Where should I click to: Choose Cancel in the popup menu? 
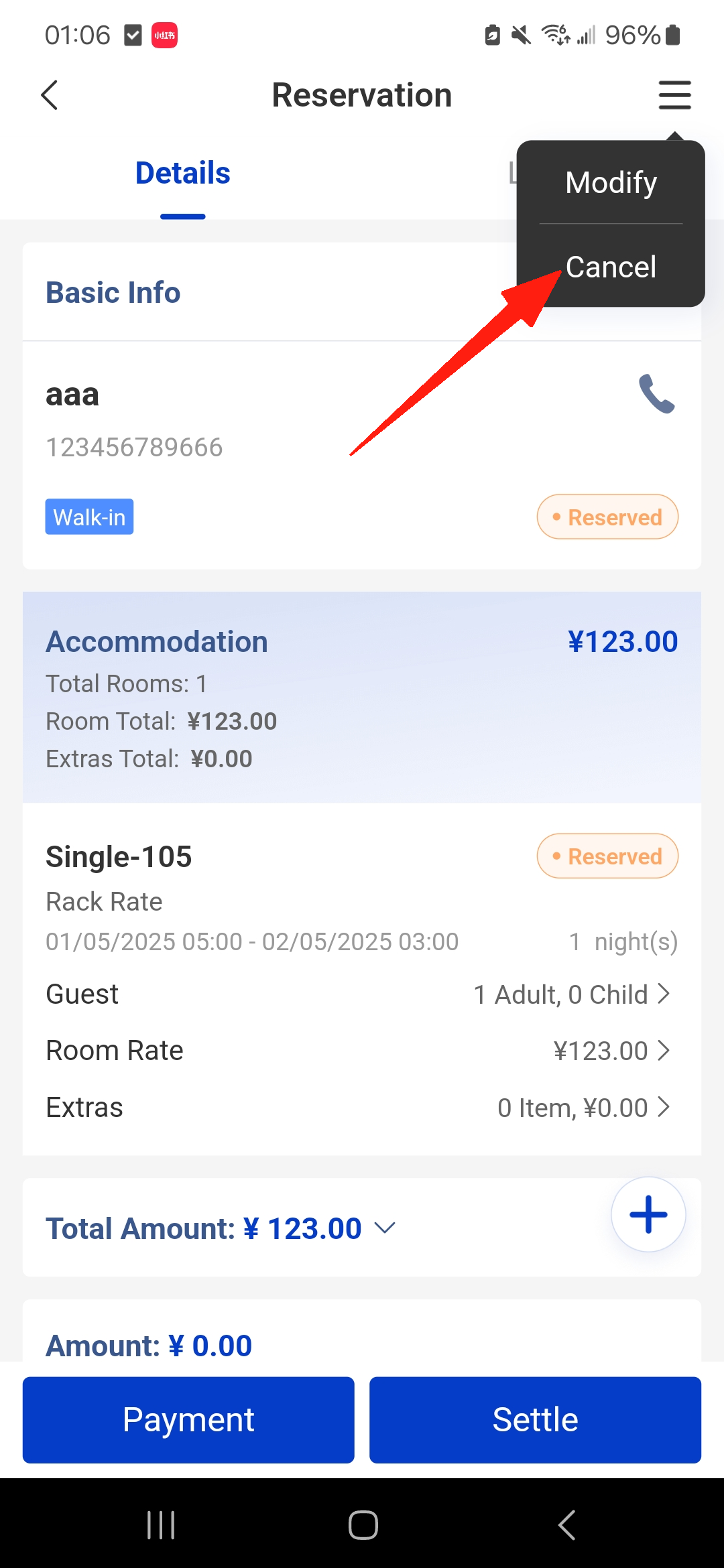pos(611,267)
